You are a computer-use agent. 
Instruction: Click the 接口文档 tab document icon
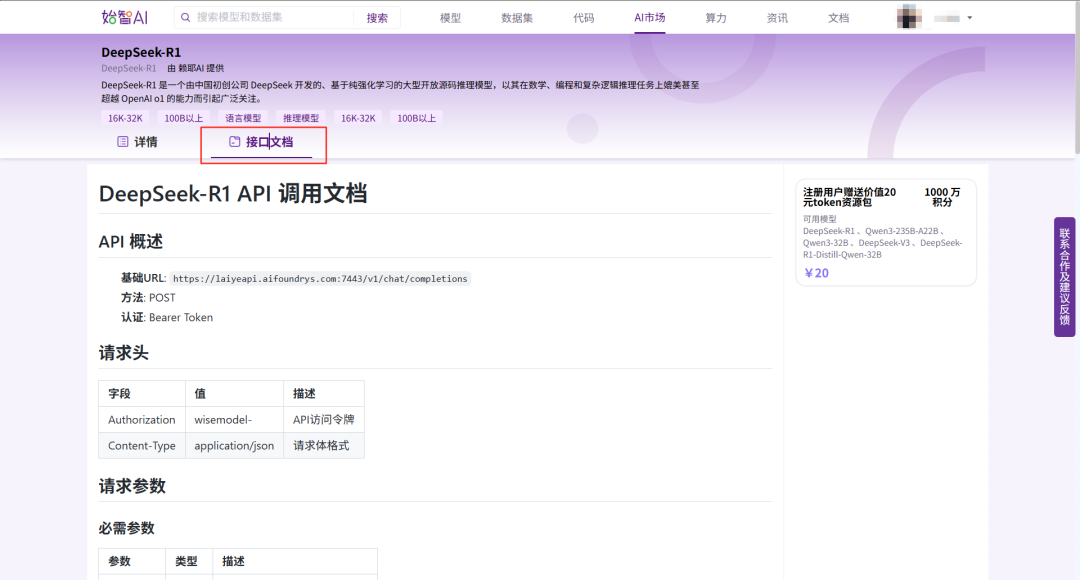coord(234,141)
